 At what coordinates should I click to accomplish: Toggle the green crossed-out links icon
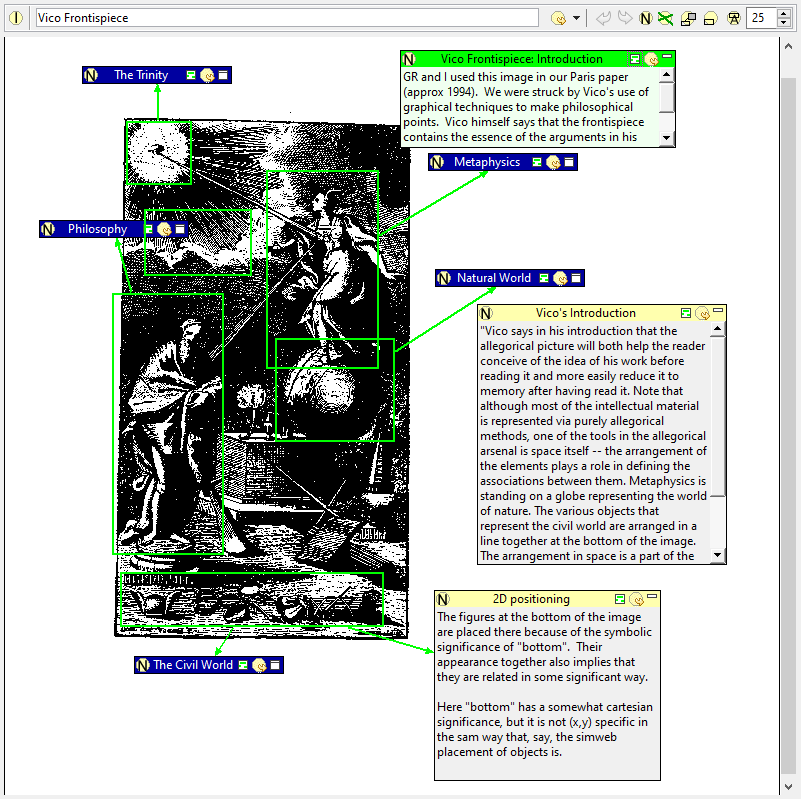click(x=665, y=18)
